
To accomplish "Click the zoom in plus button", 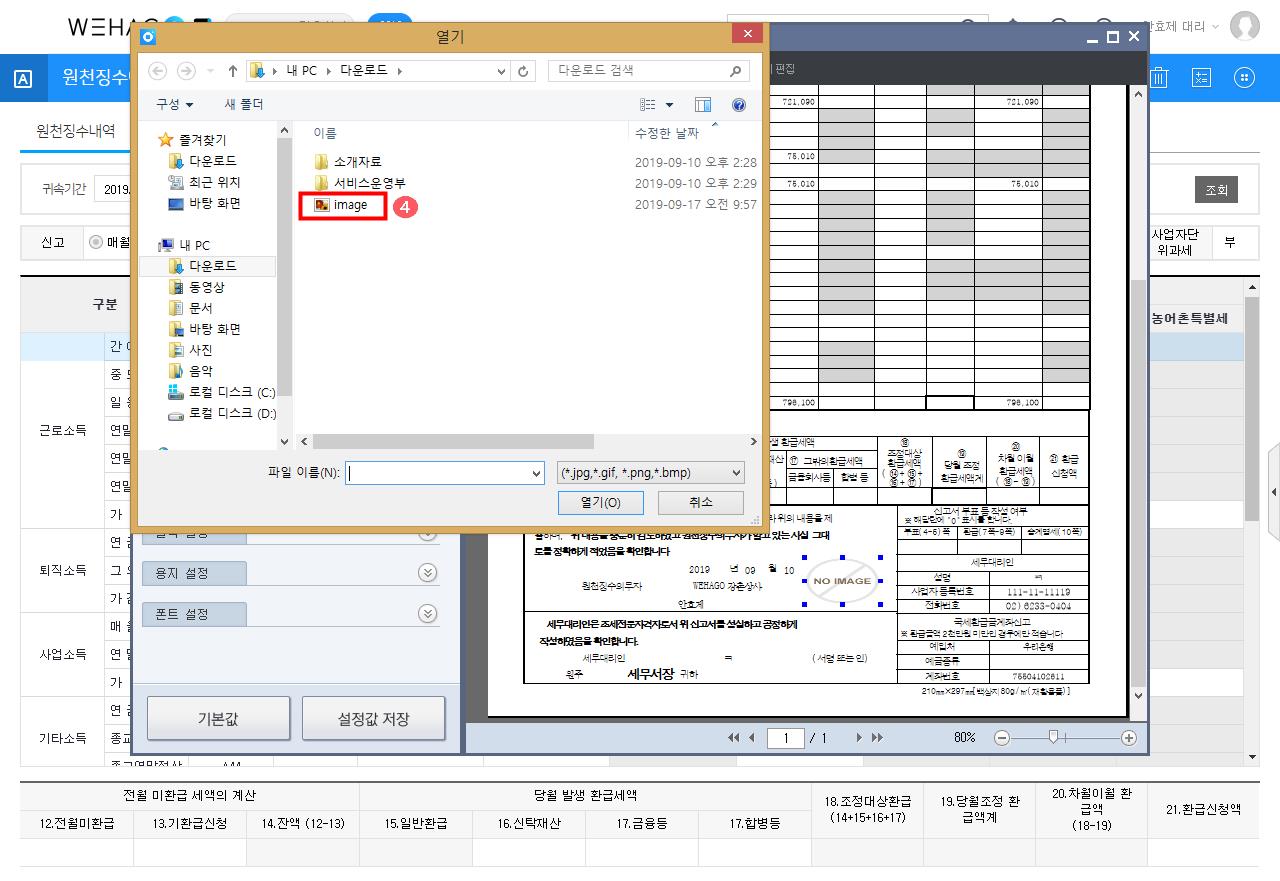I will [x=1129, y=738].
